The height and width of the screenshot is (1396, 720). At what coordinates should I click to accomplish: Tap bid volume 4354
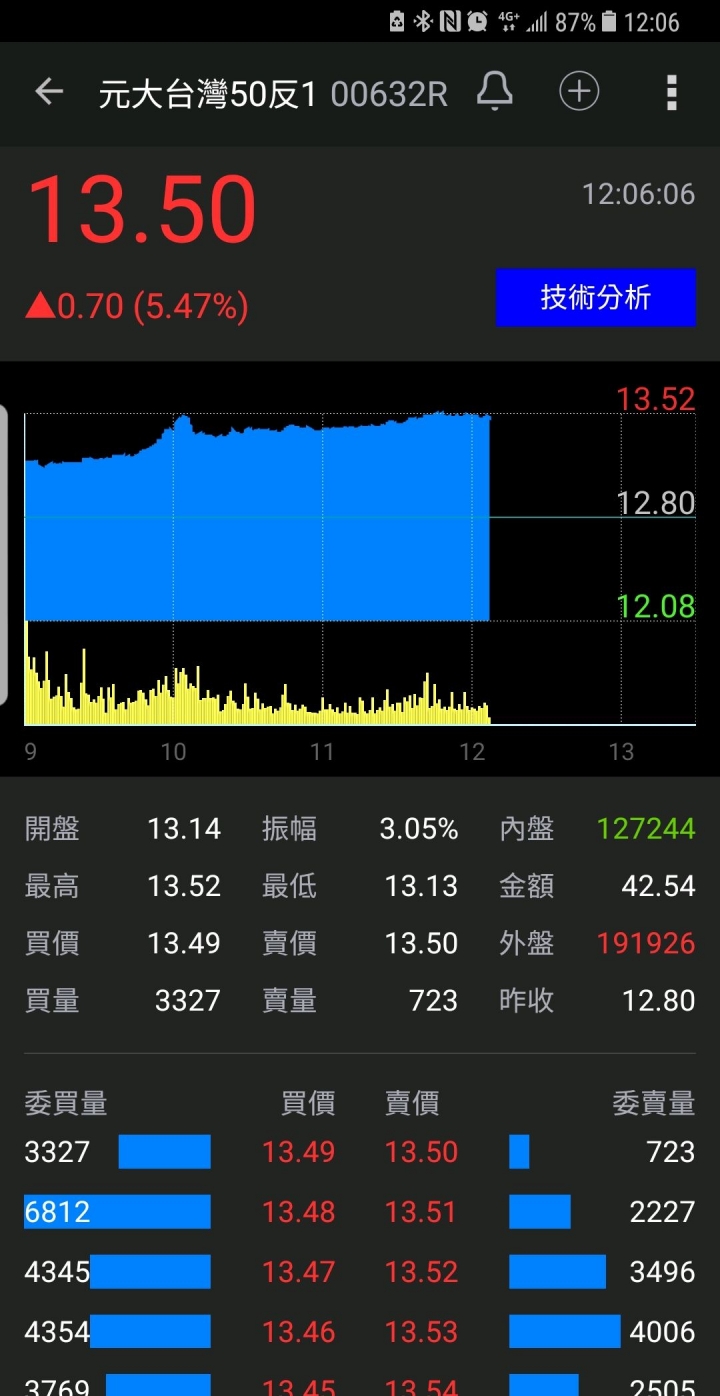coord(58,1332)
